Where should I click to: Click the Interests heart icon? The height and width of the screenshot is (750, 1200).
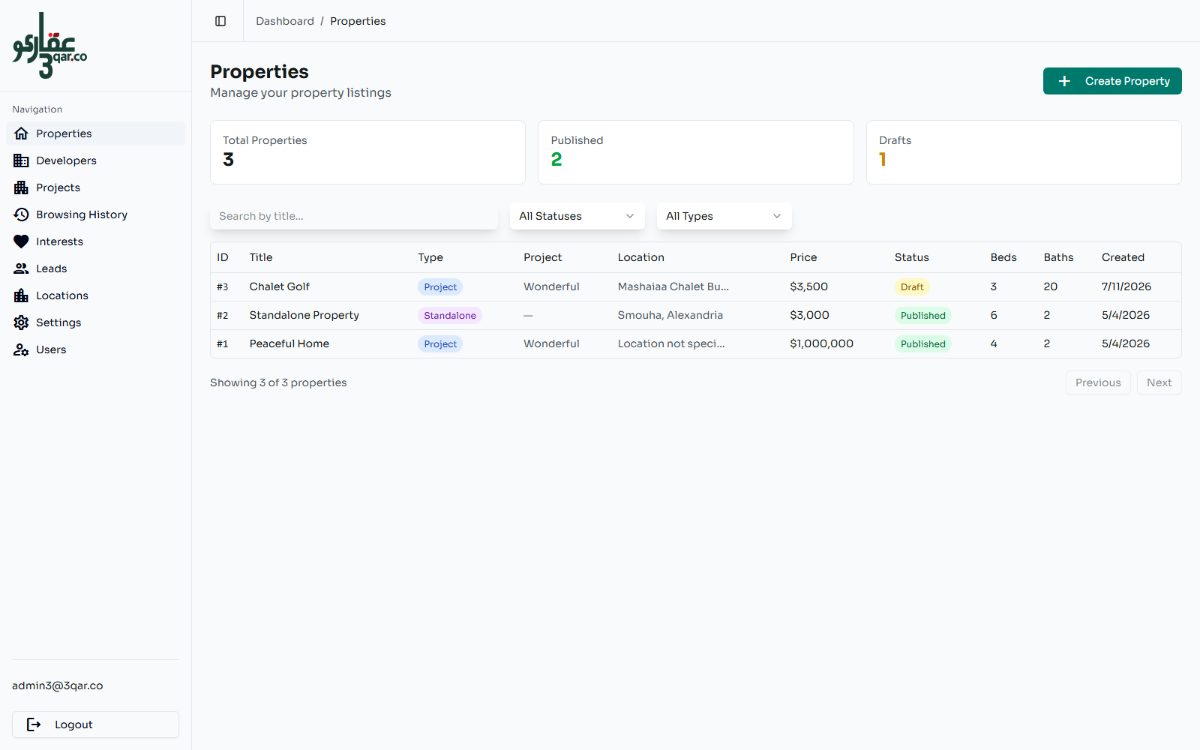click(21, 241)
